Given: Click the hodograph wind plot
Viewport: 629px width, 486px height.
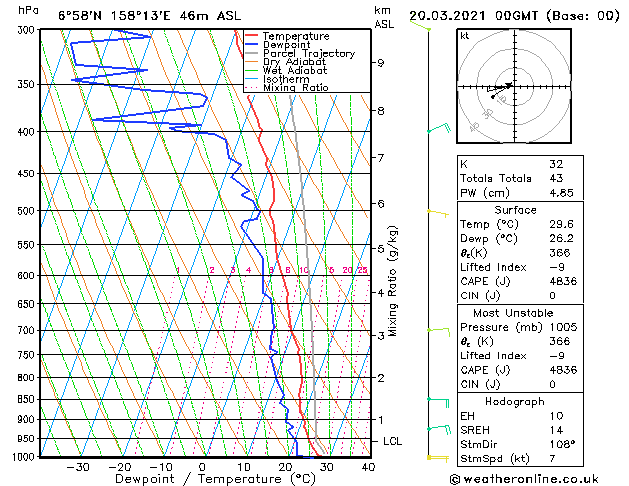Looking at the screenshot, I should pyautogui.click(x=514, y=86).
